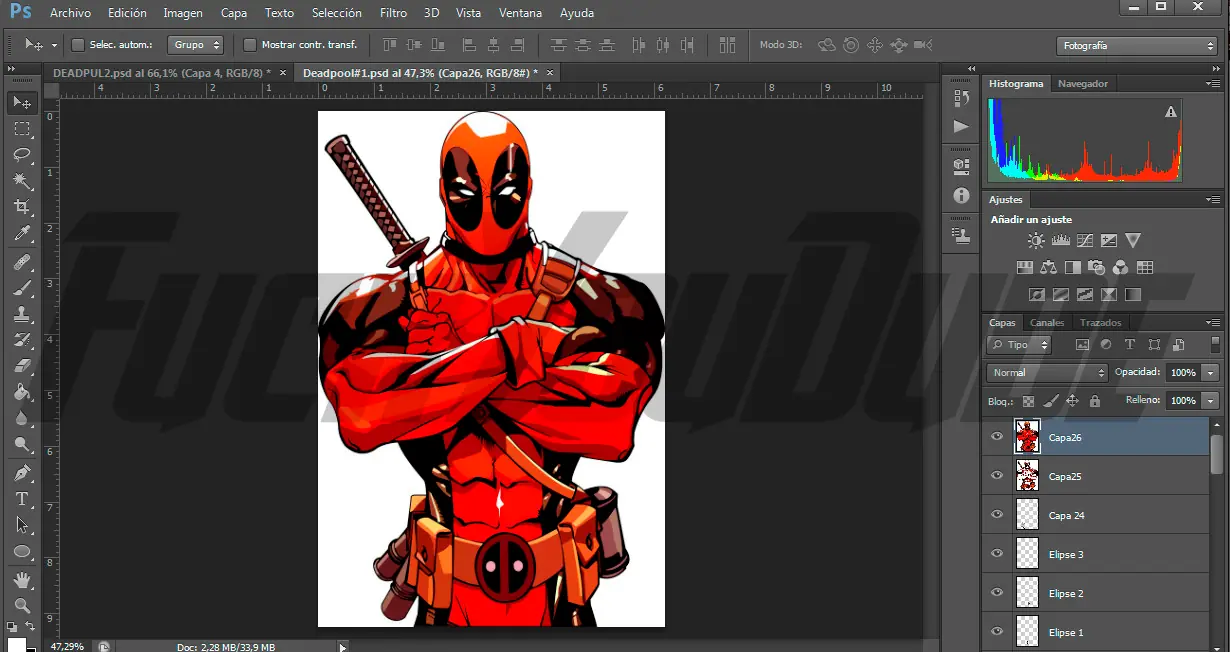This screenshot has width=1230, height=652.
Task: Switch to the DEADPUL2.psd document tab
Action: pos(161,73)
